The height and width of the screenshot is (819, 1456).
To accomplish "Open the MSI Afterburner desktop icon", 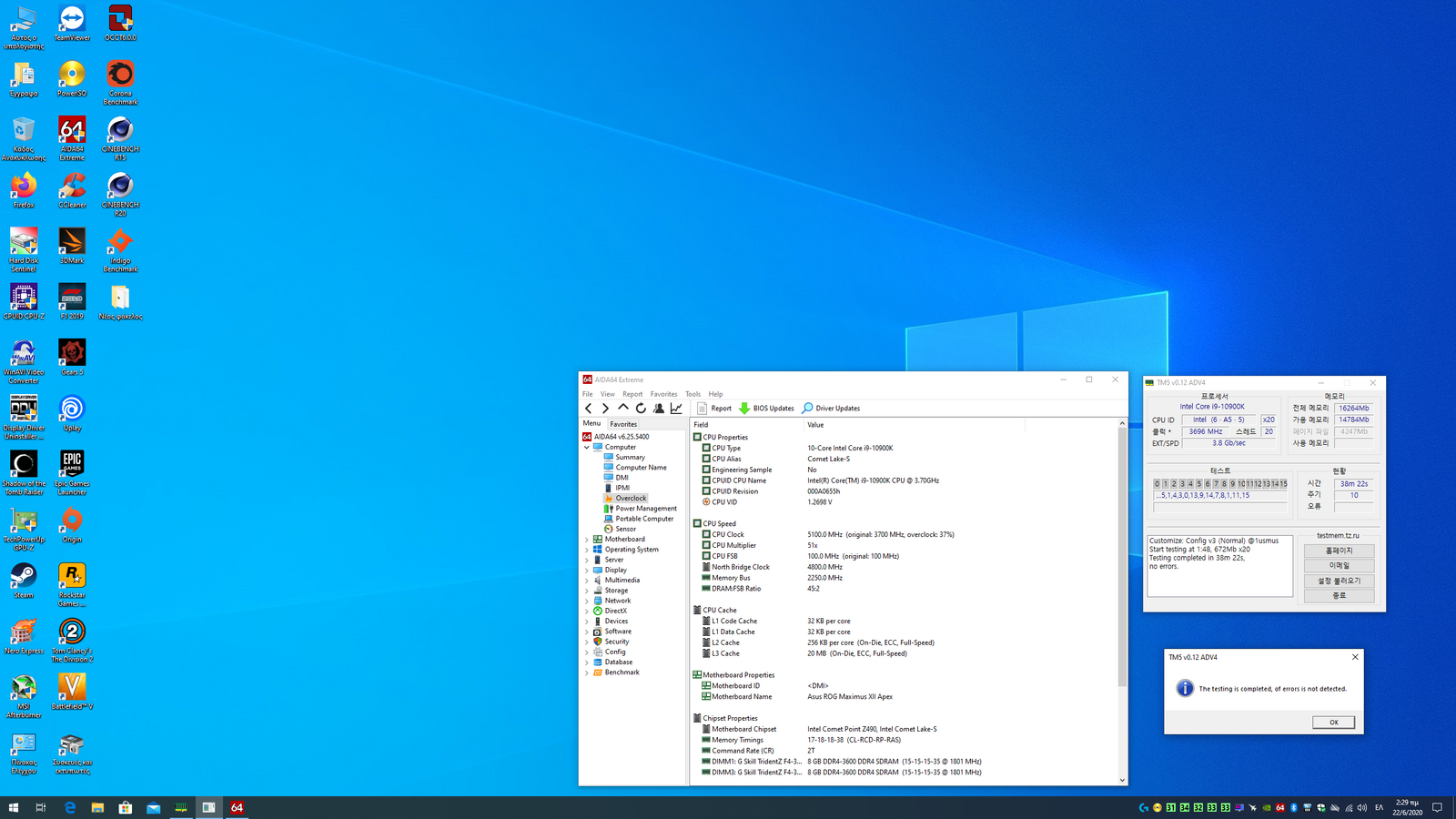I will tap(24, 697).
